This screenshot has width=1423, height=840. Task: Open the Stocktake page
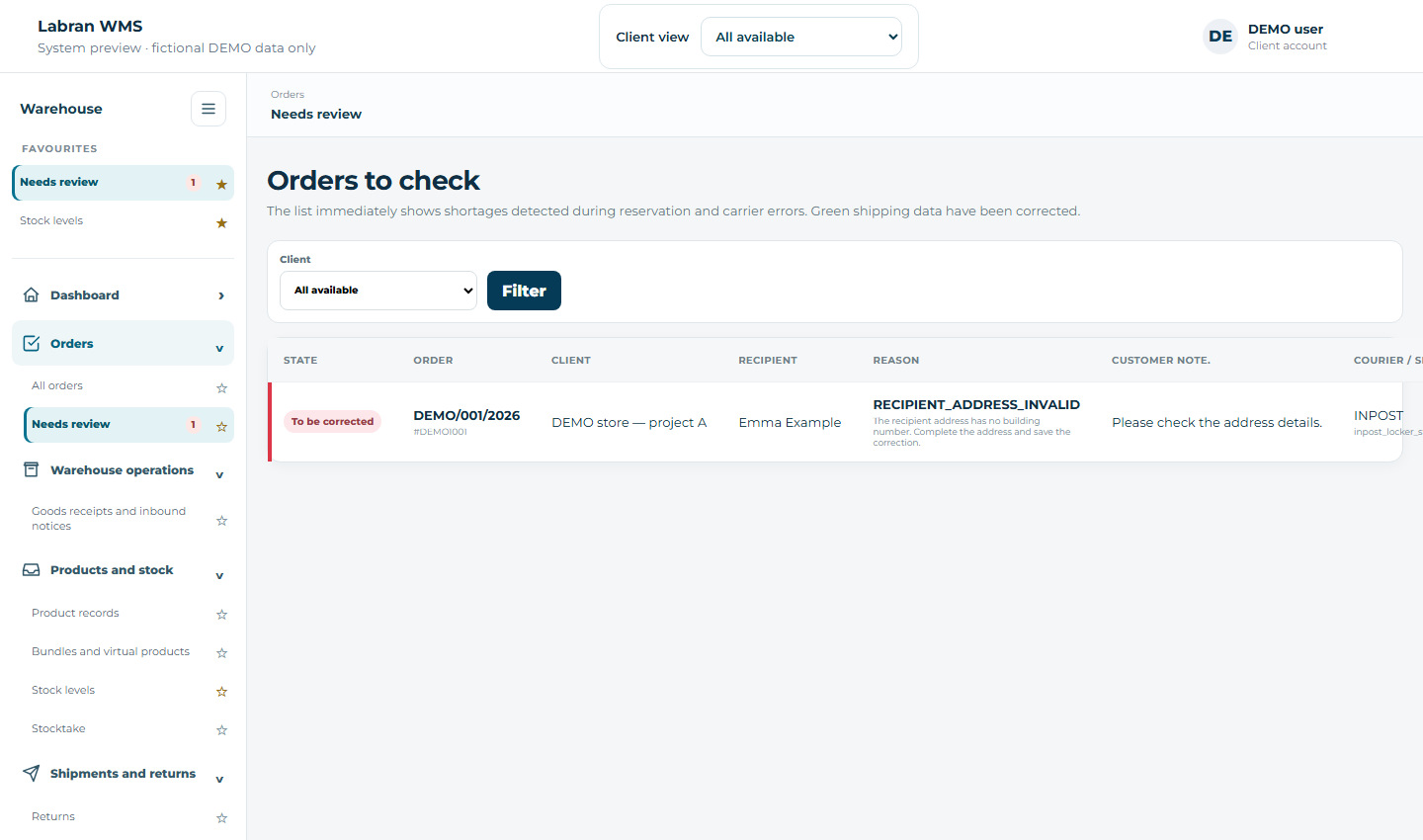(x=58, y=728)
